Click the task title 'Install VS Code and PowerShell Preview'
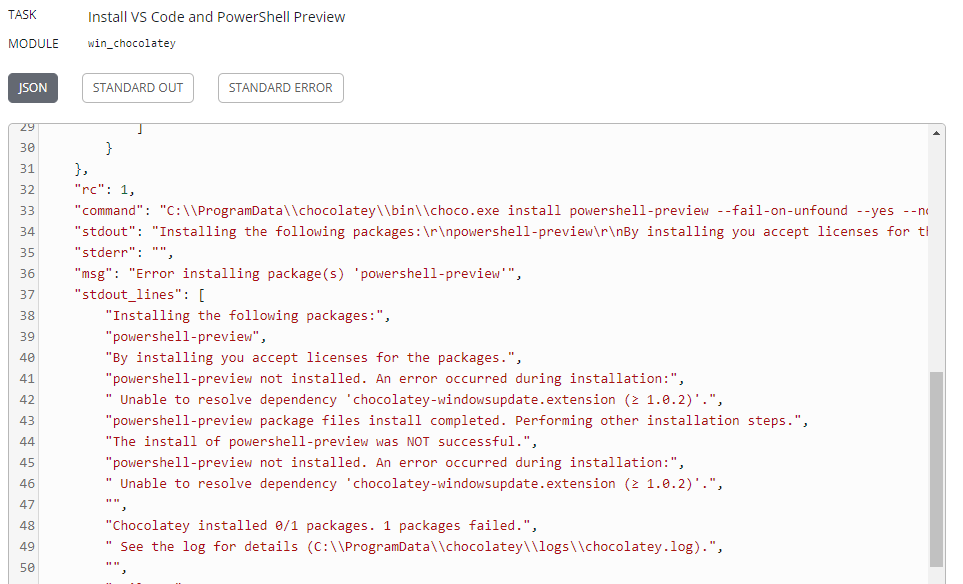Image resolution: width=963 pixels, height=584 pixels. coord(216,17)
